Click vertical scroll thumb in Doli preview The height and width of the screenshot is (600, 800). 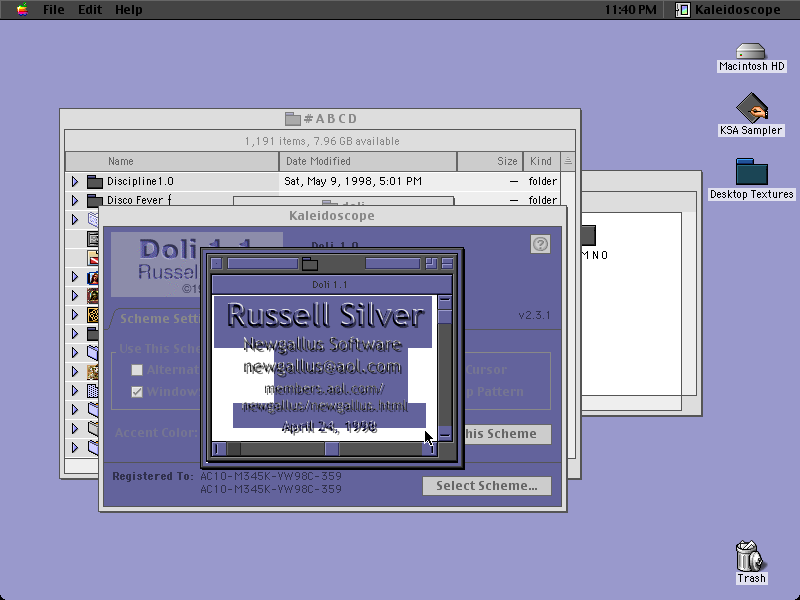point(445,316)
